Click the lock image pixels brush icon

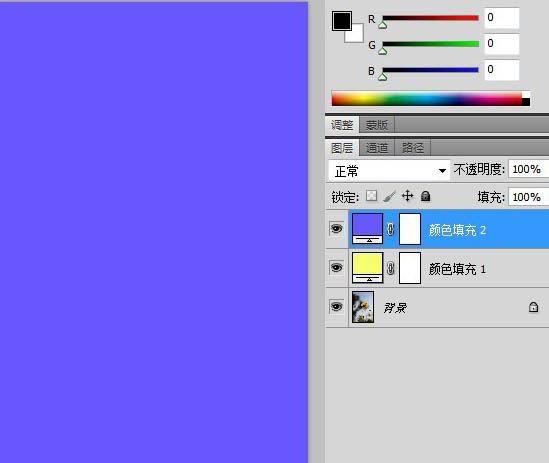[389, 196]
